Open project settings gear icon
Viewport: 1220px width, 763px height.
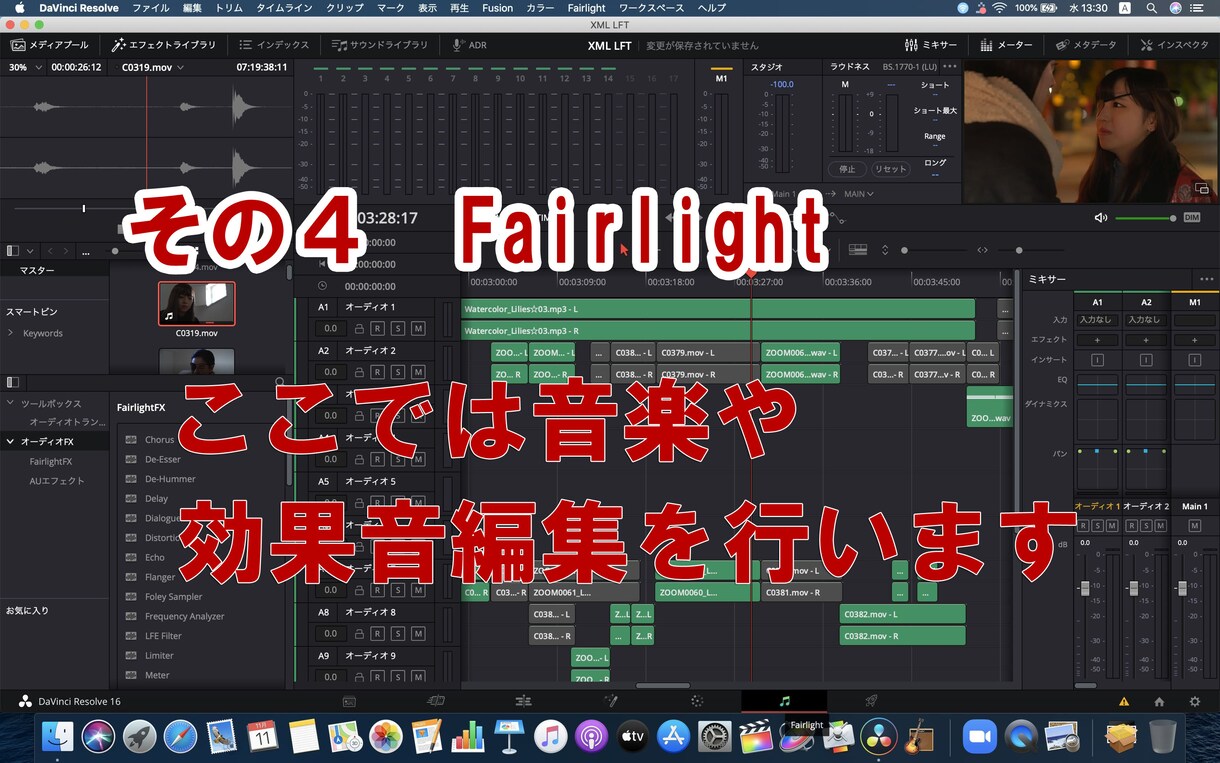pyautogui.click(x=1194, y=702)
